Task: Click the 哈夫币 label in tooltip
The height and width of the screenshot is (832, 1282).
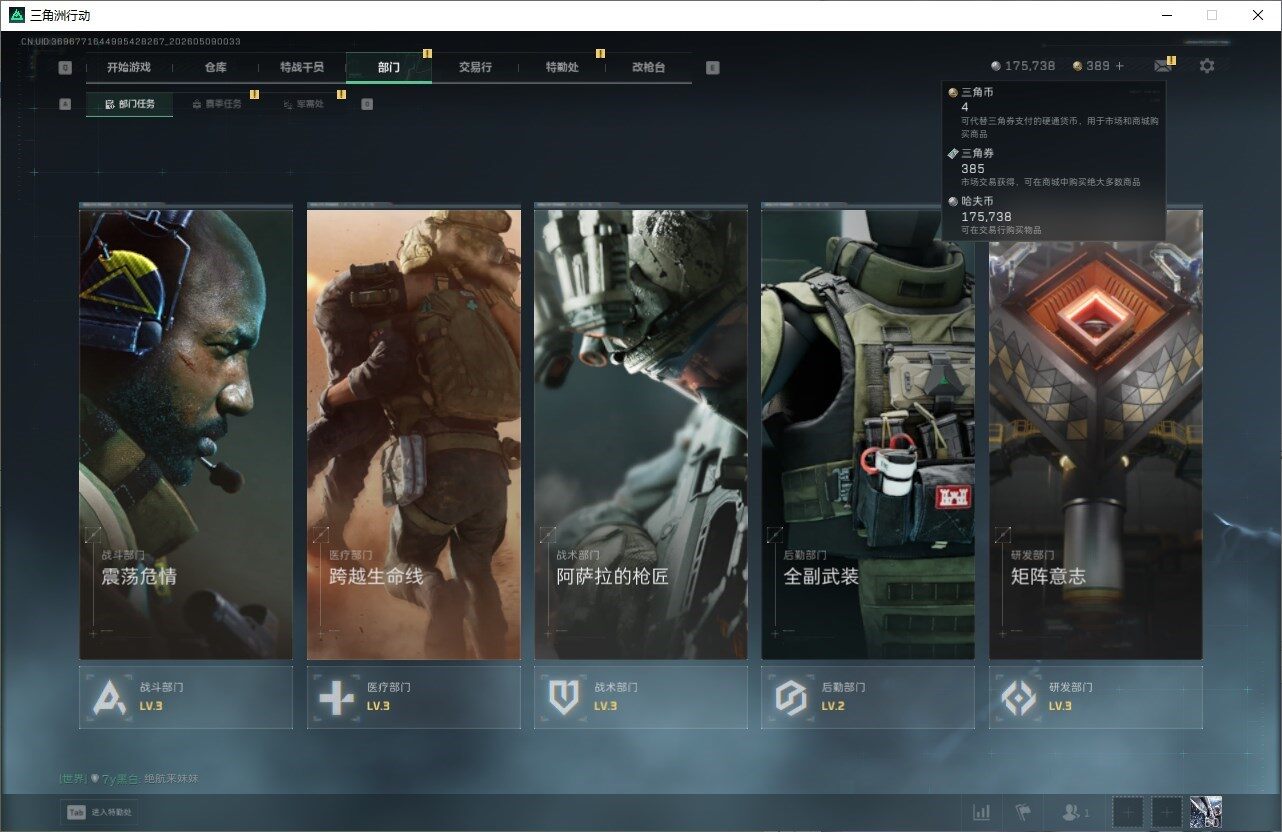Action: click(x=977, y=201)
